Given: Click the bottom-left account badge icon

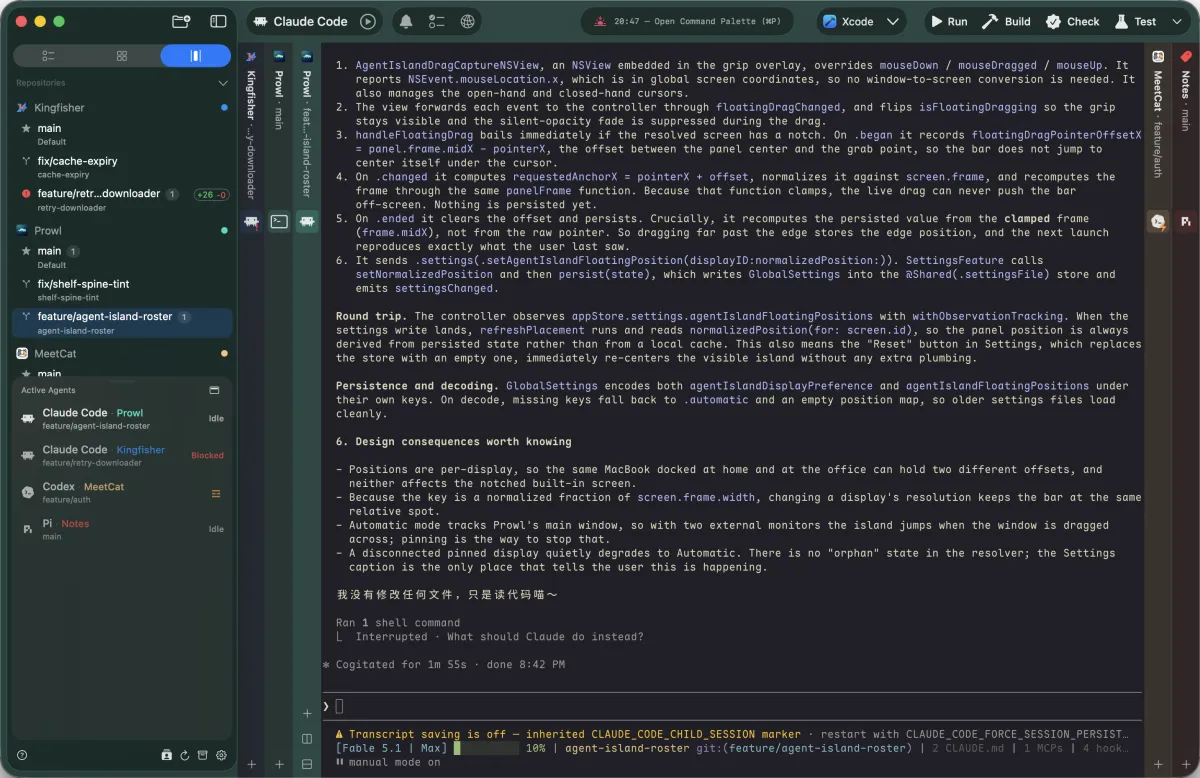Looking at the screenshot, I should pos(167,755).
